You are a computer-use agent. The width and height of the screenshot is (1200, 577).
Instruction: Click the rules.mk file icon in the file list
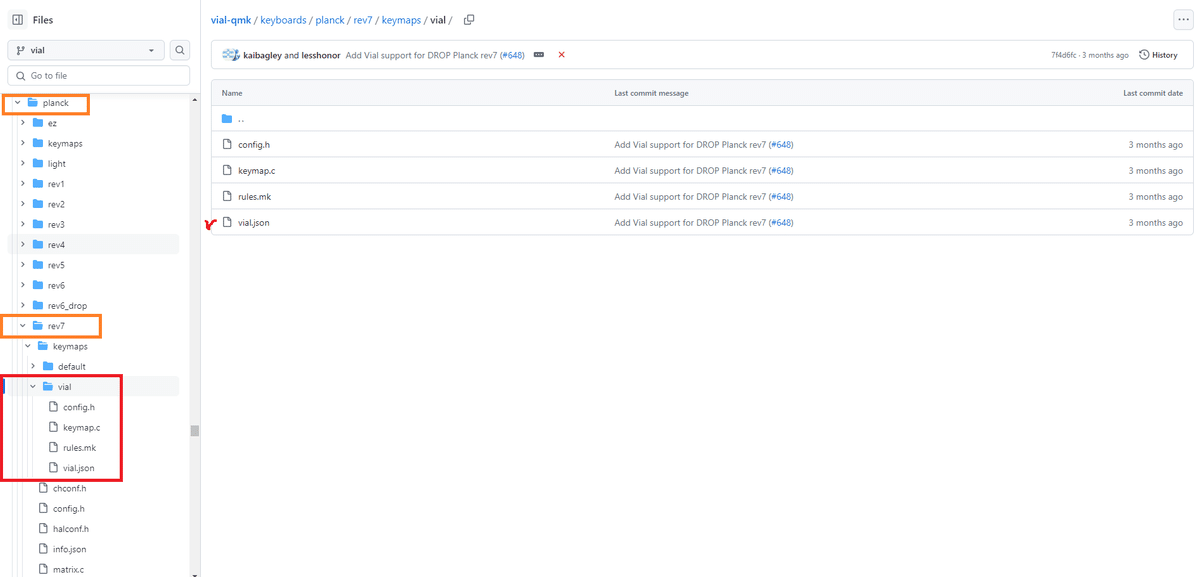(x=227, y=197)
